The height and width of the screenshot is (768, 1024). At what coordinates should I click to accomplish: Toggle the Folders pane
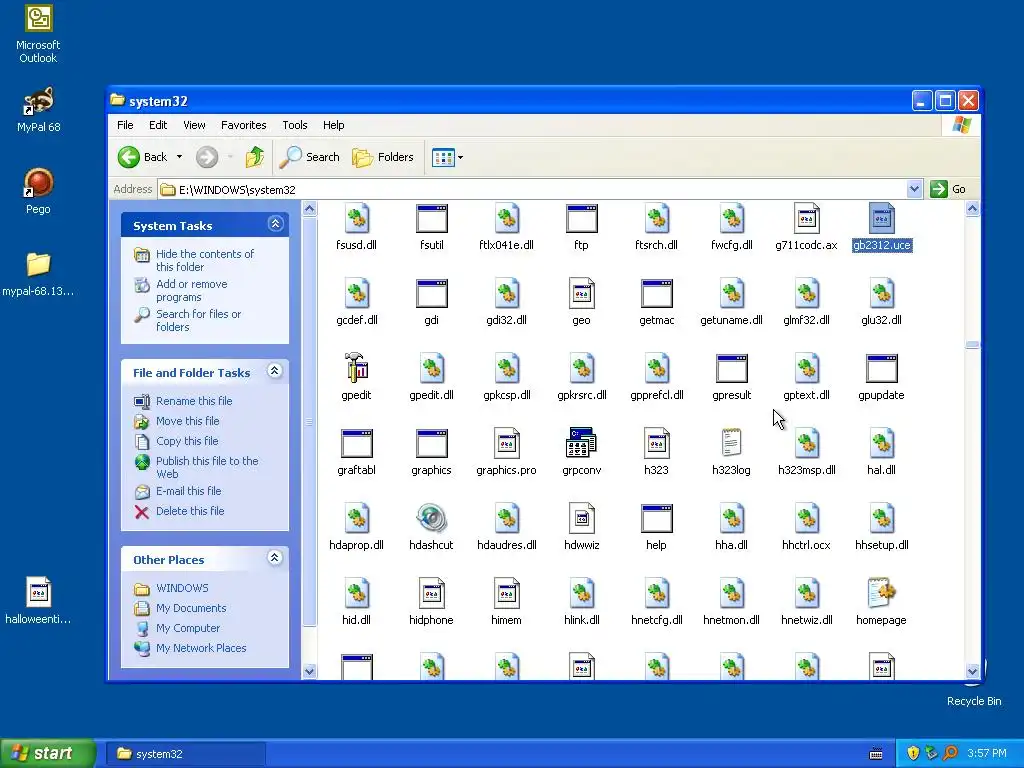click(383, 157)
